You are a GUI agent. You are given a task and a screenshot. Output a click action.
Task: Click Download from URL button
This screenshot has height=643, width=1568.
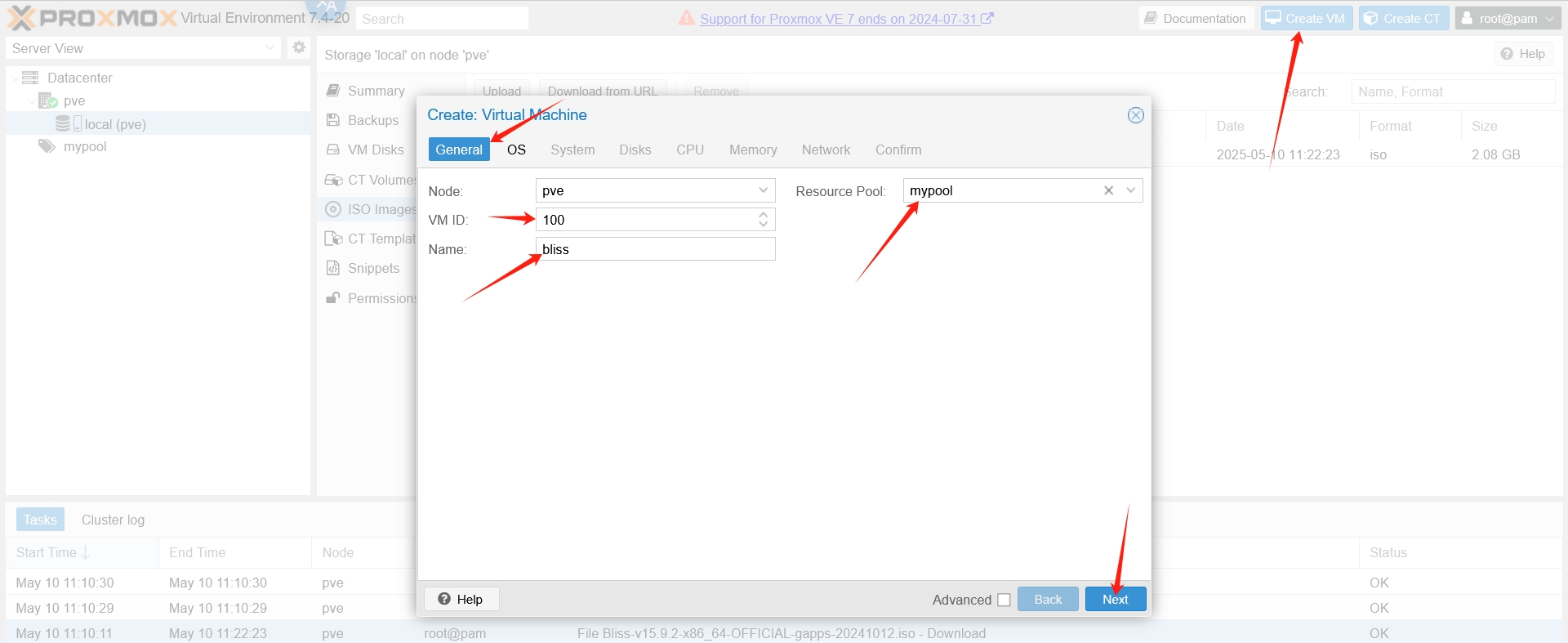[x=603, y=91]
